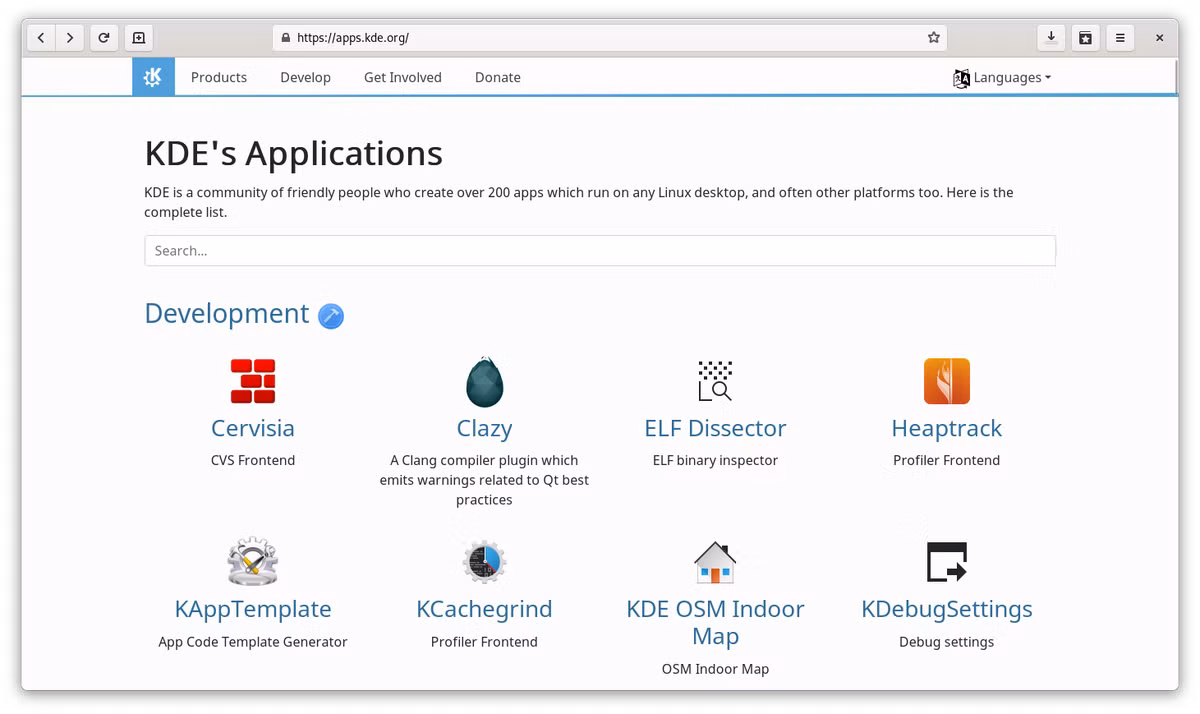The image size is (1200, 714).
Task: Open the Get Involved menu item
Action: tap(403, 77)
